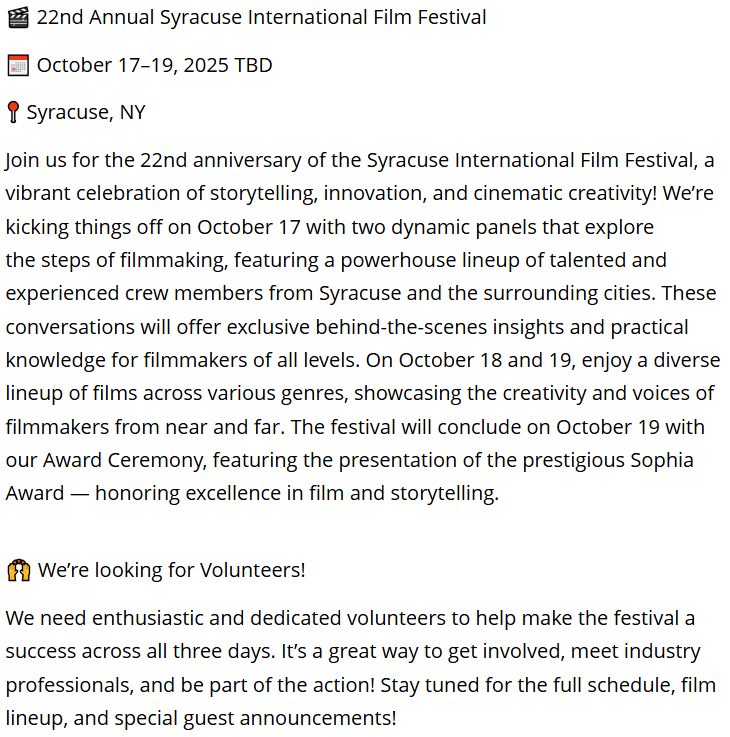
Task: Click the October 17–19, 2025 date text
Action: click(133, 65)
